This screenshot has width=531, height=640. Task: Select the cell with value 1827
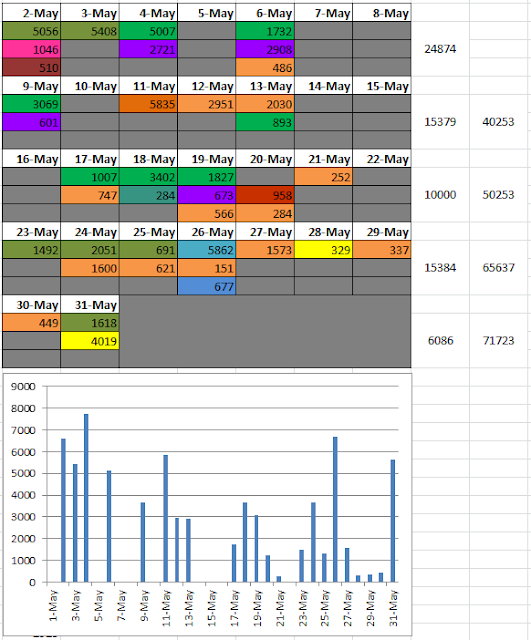click(207, 177)
